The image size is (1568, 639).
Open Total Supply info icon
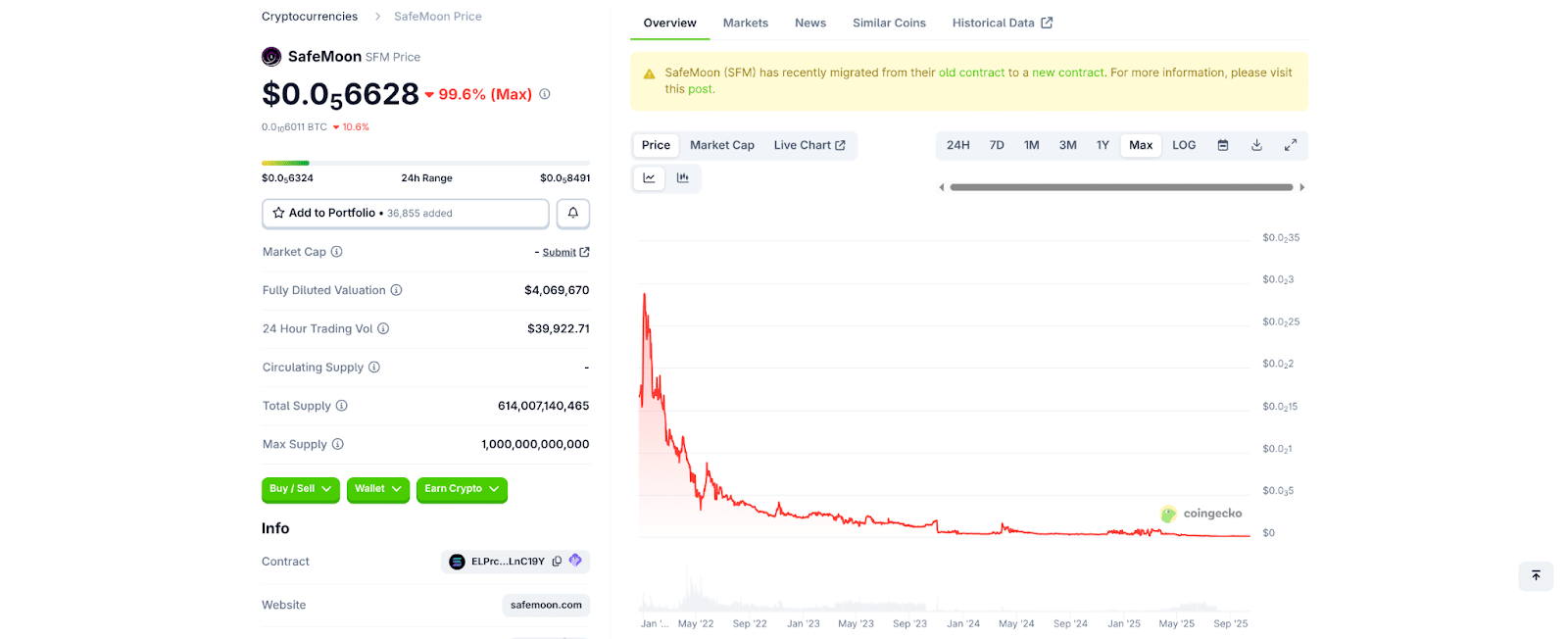tap(341, 406)
